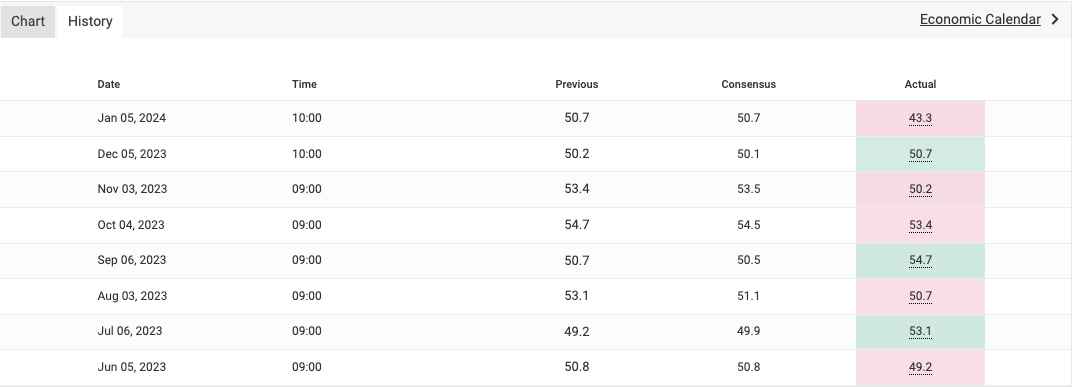Click the Aug 03, 2023 actual value
The height and width of the screenshot is (387, 1073).
coord(920,296)
